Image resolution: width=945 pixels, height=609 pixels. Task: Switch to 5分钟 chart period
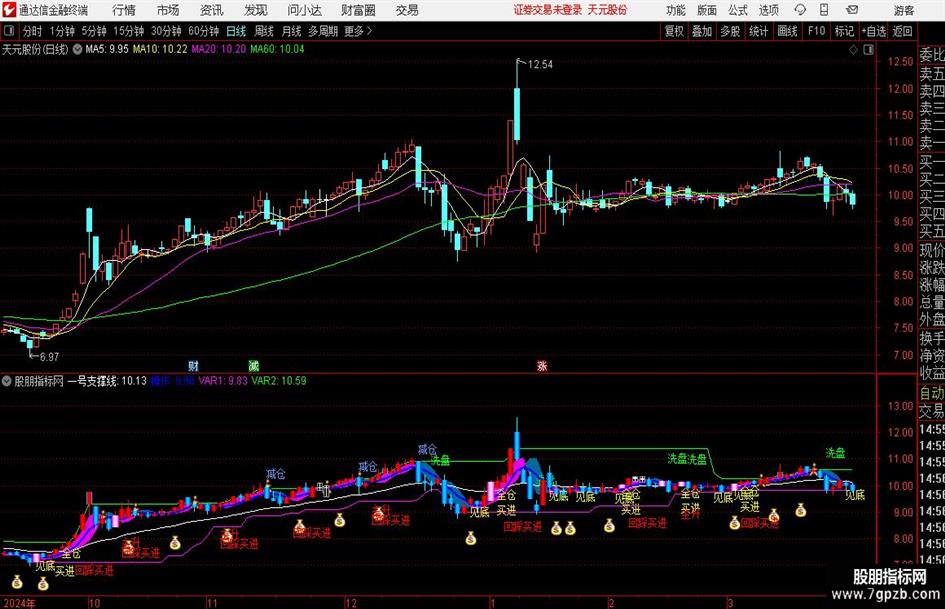tap(94, 31)
